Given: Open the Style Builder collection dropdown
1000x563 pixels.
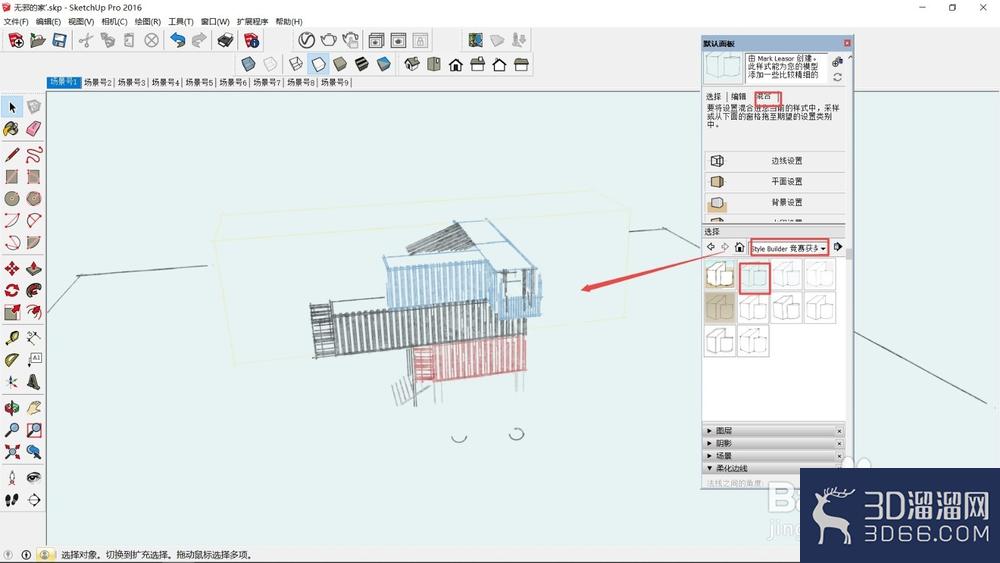Looking at the screenshot, I should [789, 248].
